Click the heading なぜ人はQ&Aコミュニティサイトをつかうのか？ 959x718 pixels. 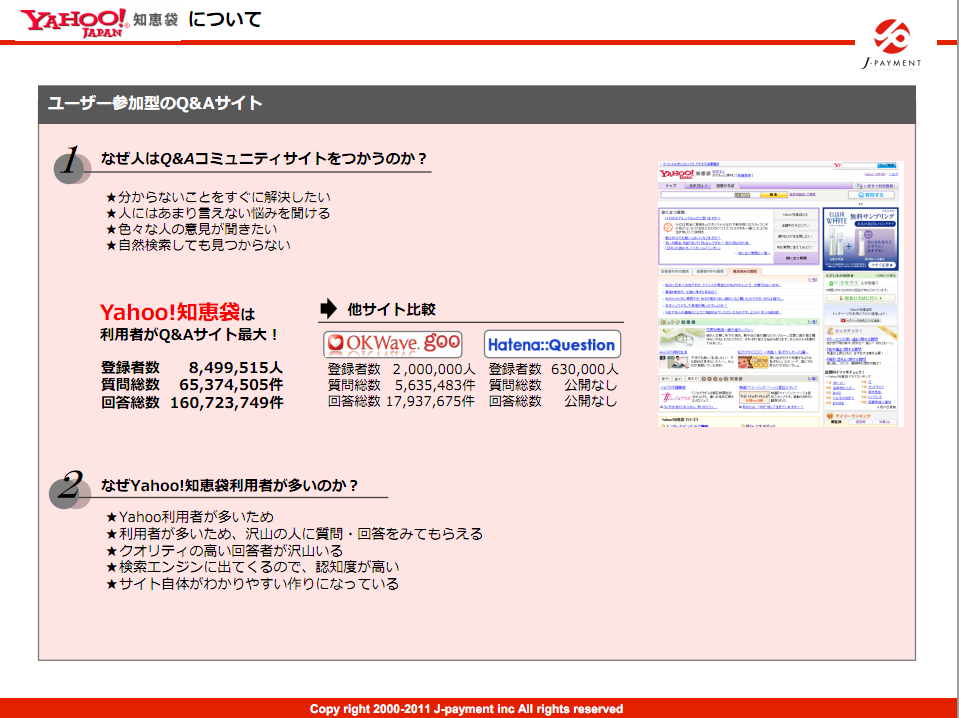click(264, 158)
